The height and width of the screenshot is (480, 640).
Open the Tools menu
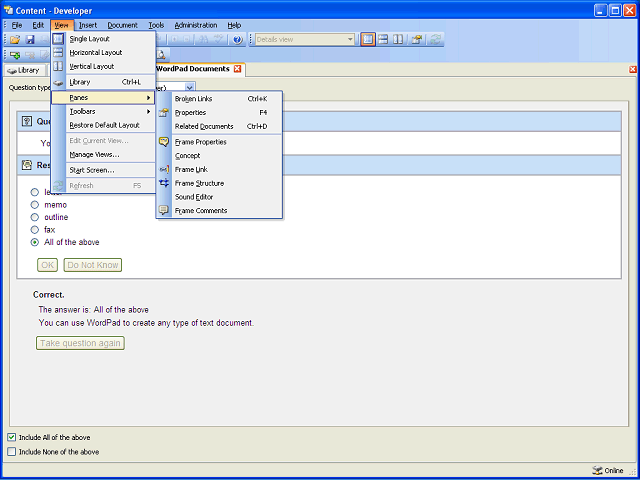156,25
